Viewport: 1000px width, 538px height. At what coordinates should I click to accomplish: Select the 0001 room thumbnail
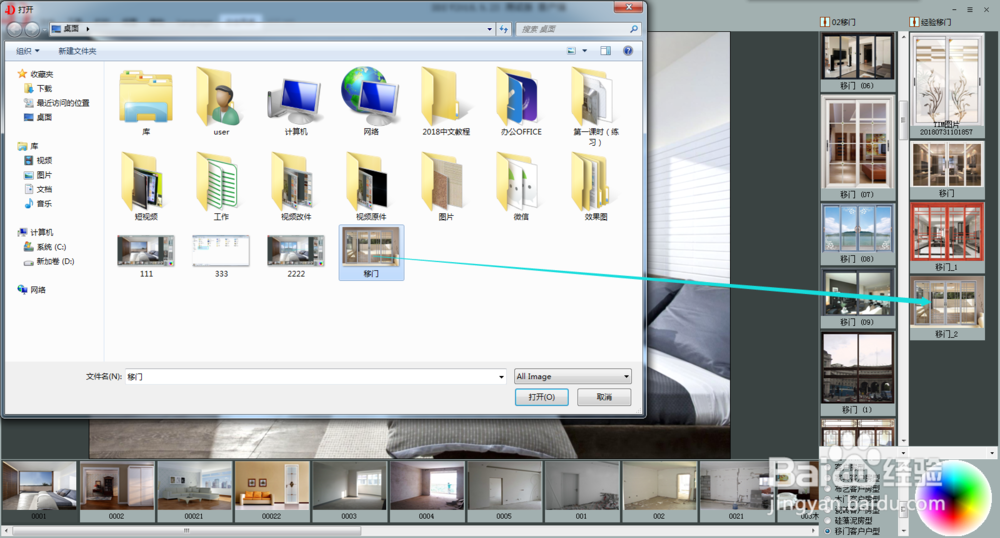click(x=40, y=491)
